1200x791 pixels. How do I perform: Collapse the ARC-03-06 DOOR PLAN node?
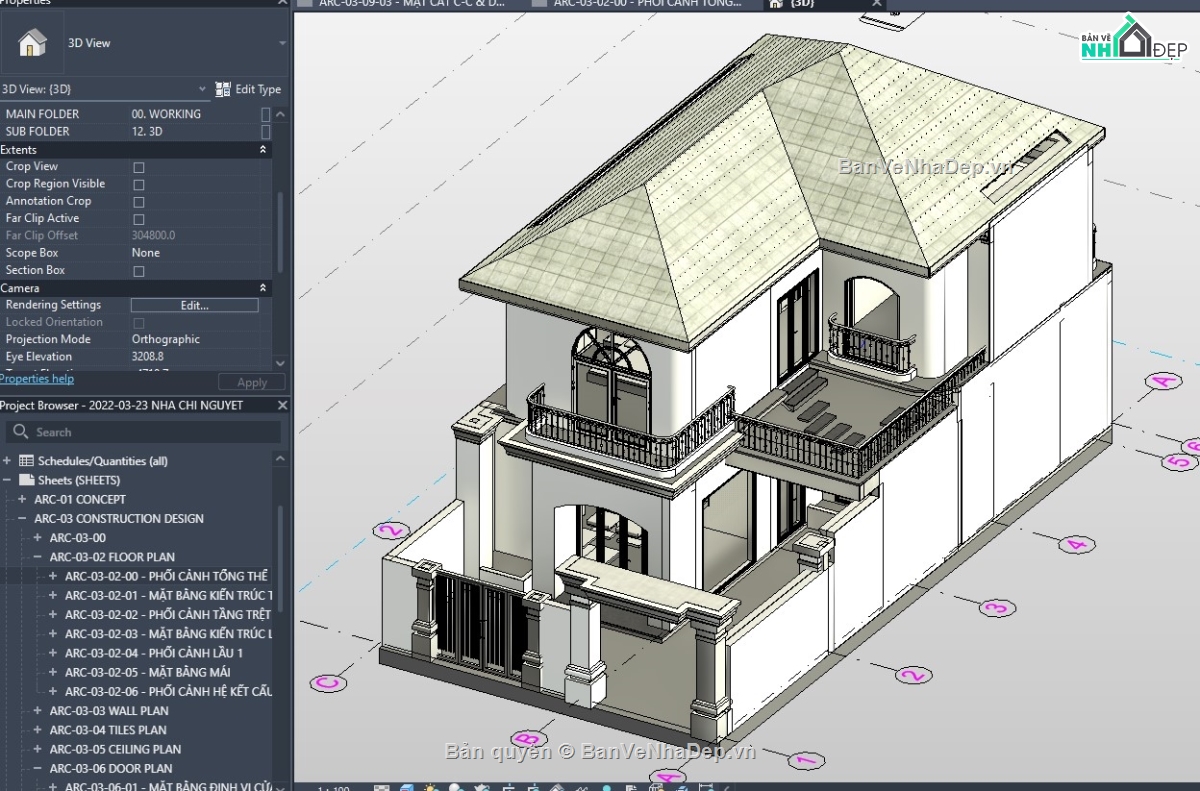pos(38,768)
